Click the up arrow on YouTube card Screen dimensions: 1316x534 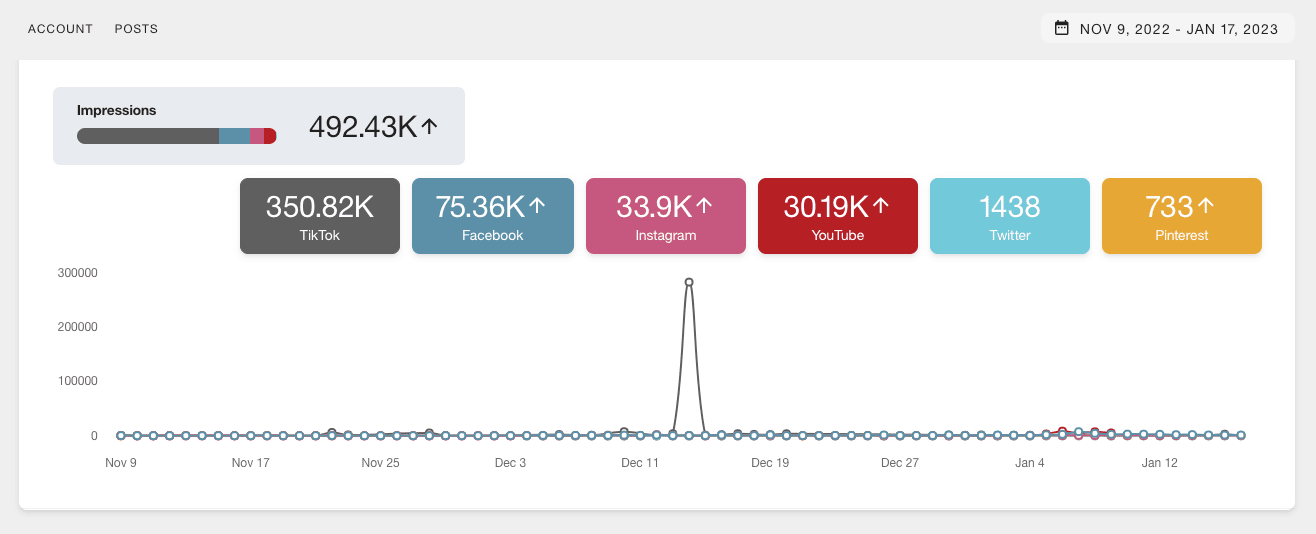tap(881, 206)
